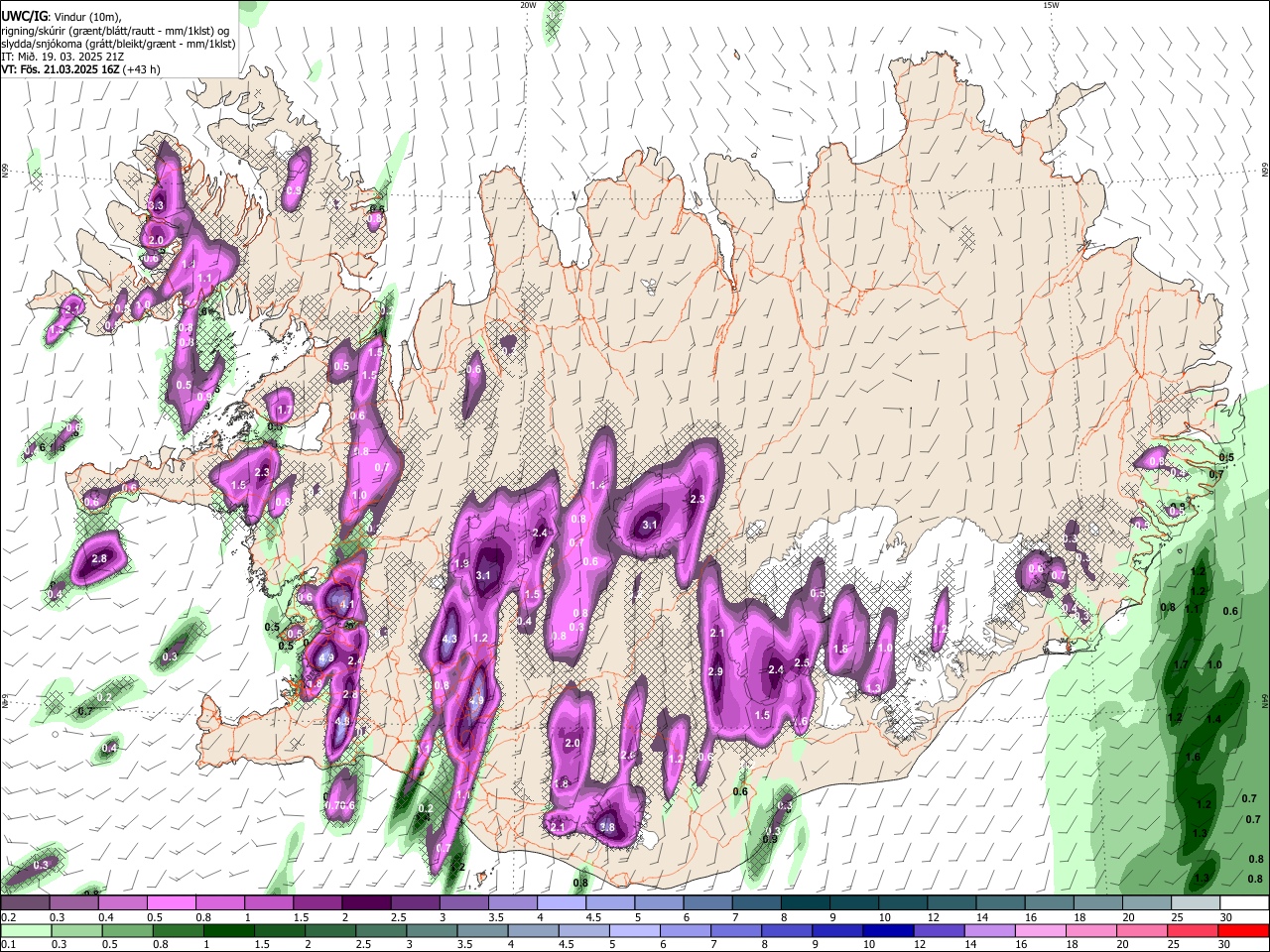Image resolution: width=1270 pixels, height=952 pixels.
Task: Pick the light lavender 4–4.5 swatch, upper legend
Action: pos(562,903)
